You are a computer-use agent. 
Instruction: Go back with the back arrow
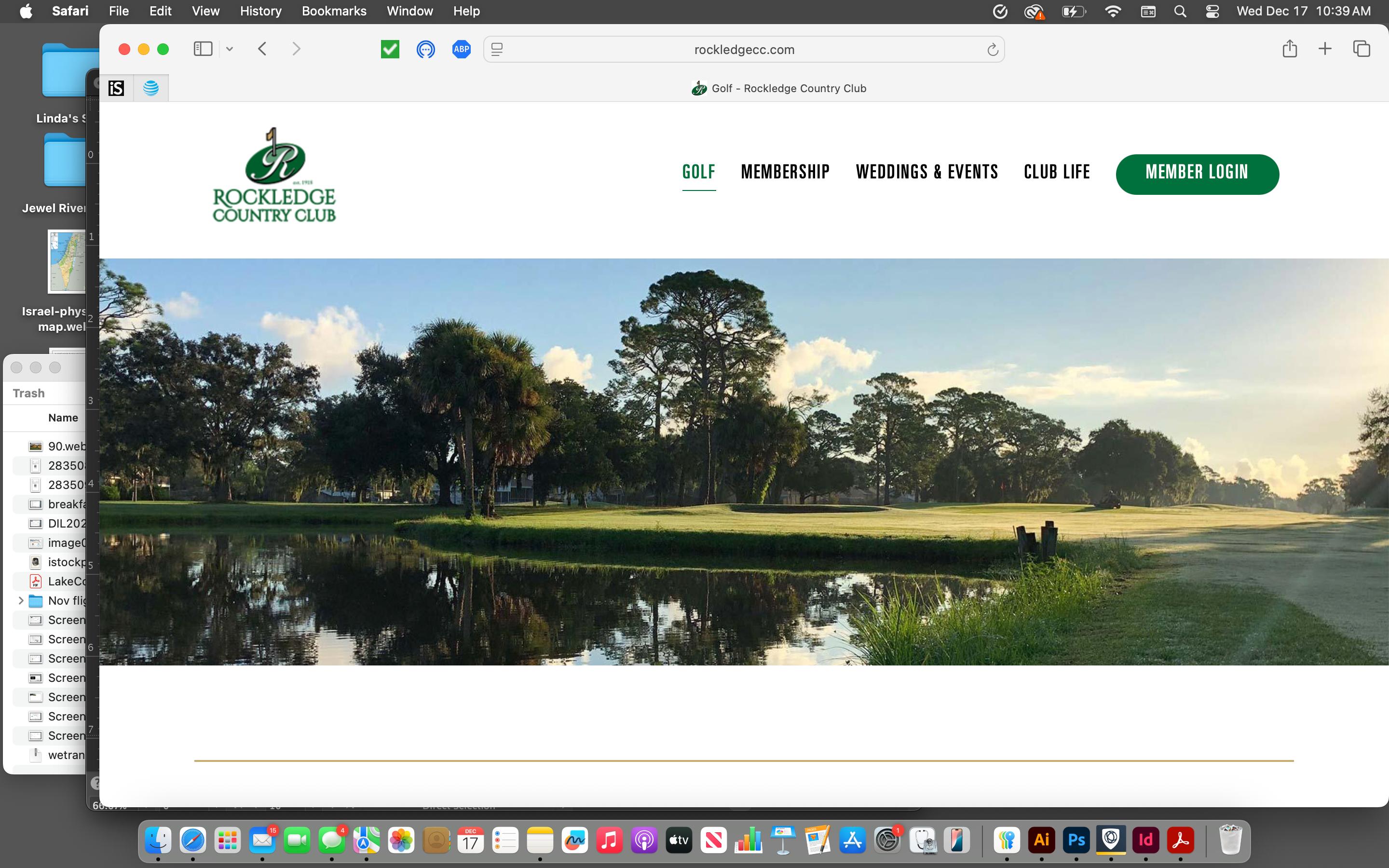[262, 49]
